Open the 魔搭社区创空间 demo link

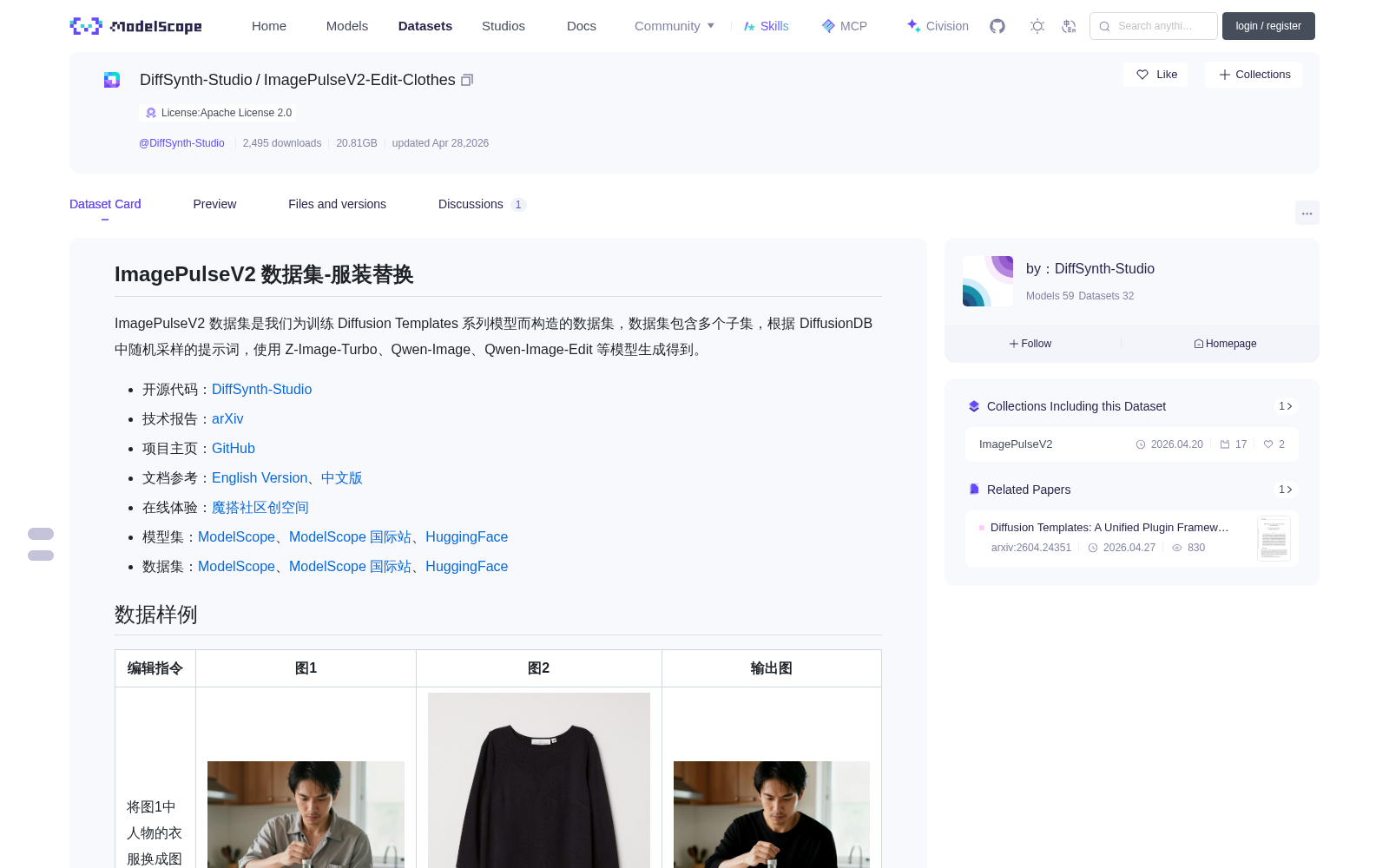pos(260,508)
